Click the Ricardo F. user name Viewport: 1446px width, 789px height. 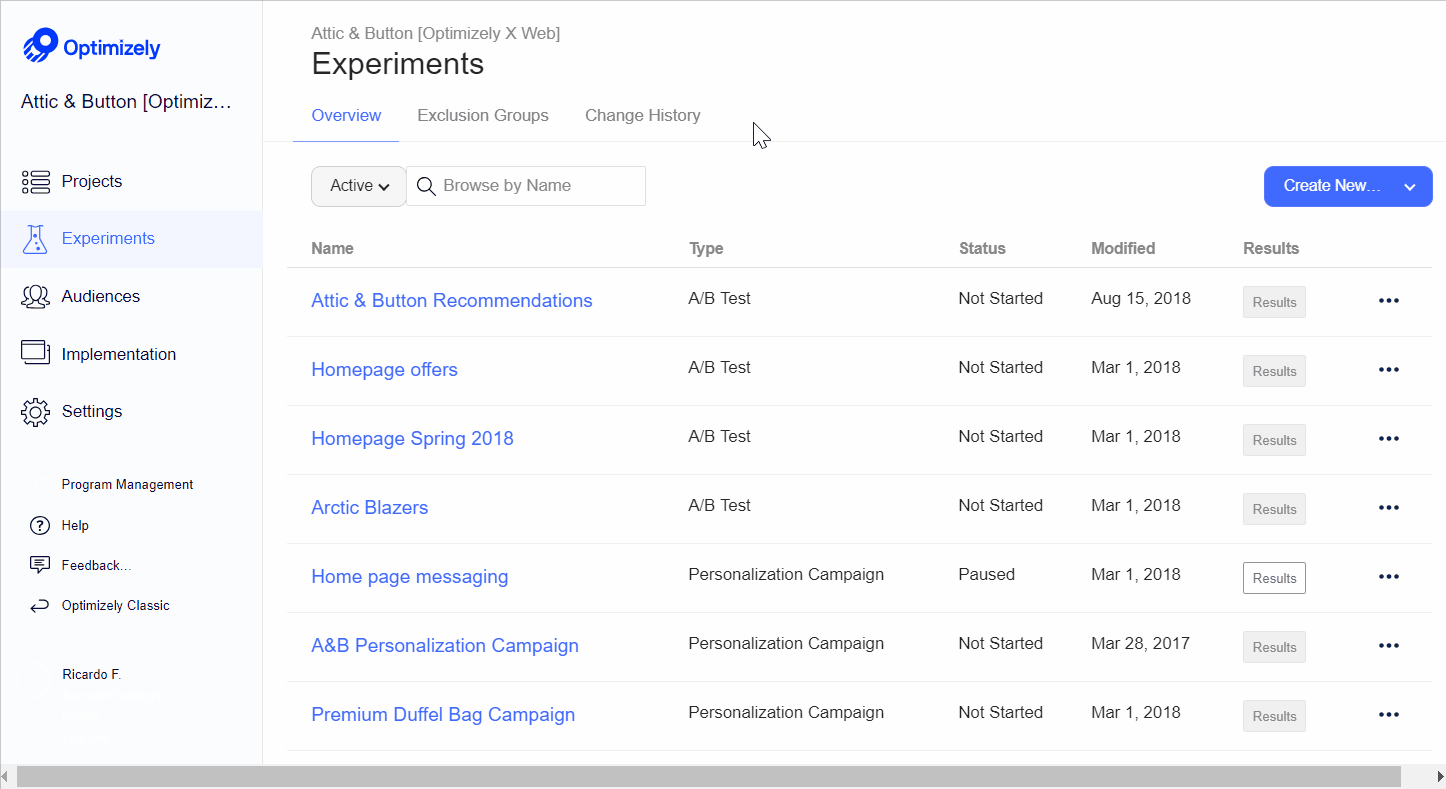pos(91,675)
